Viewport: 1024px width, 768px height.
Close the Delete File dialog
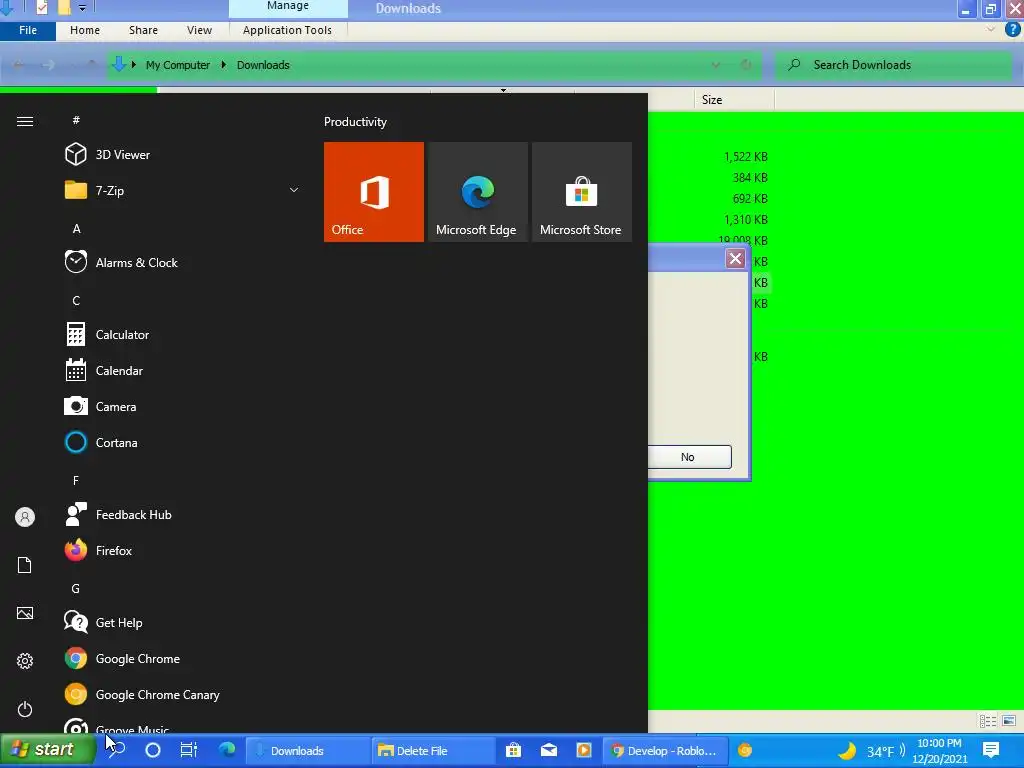pyautogui.click(x=735, y=259)
